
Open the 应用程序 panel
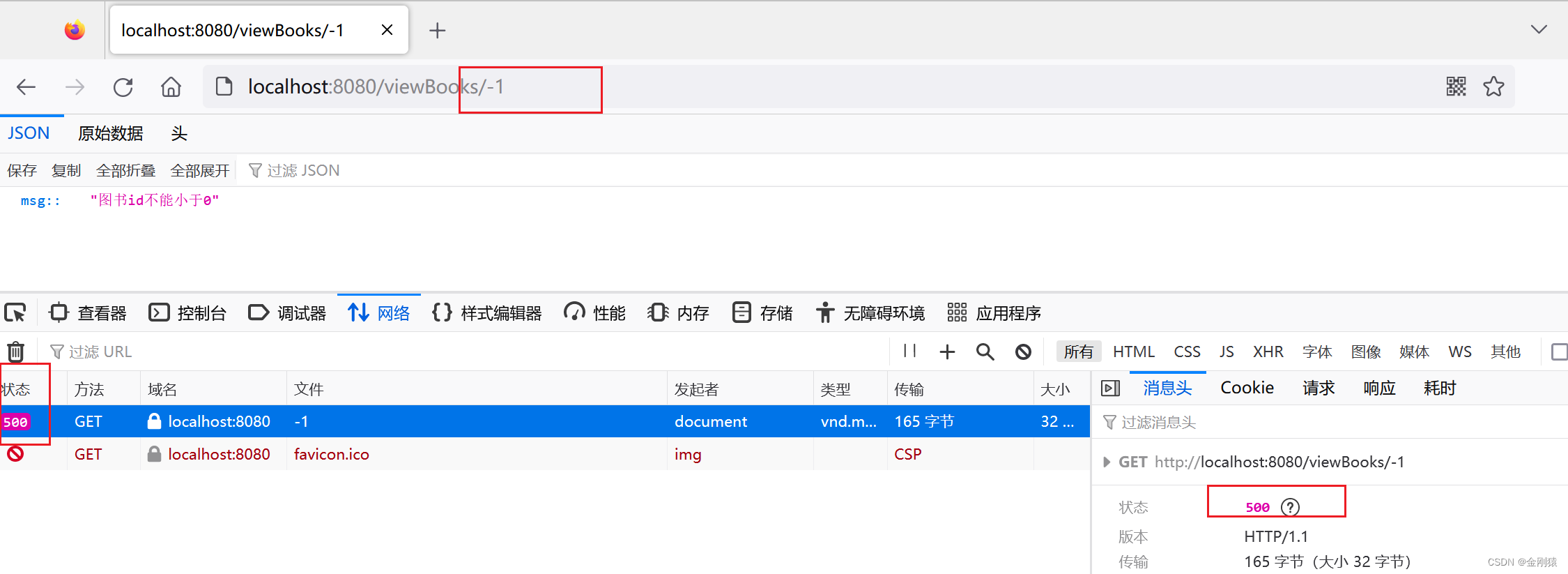994,313
